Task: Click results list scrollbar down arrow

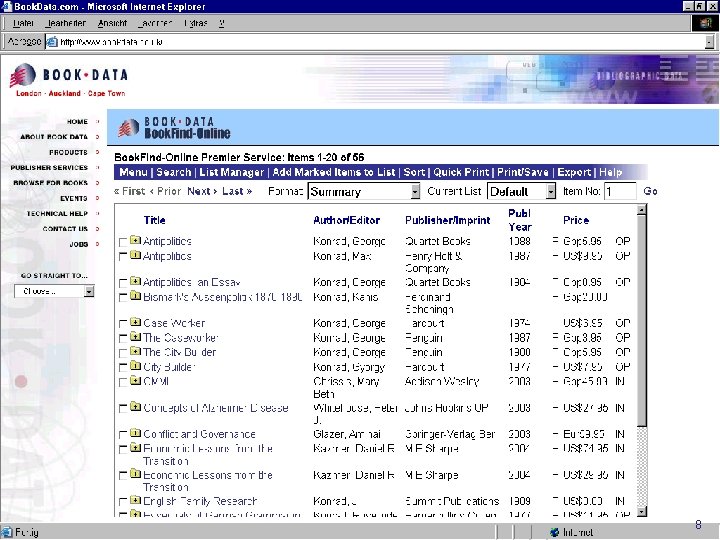Action: click(642, 512)
